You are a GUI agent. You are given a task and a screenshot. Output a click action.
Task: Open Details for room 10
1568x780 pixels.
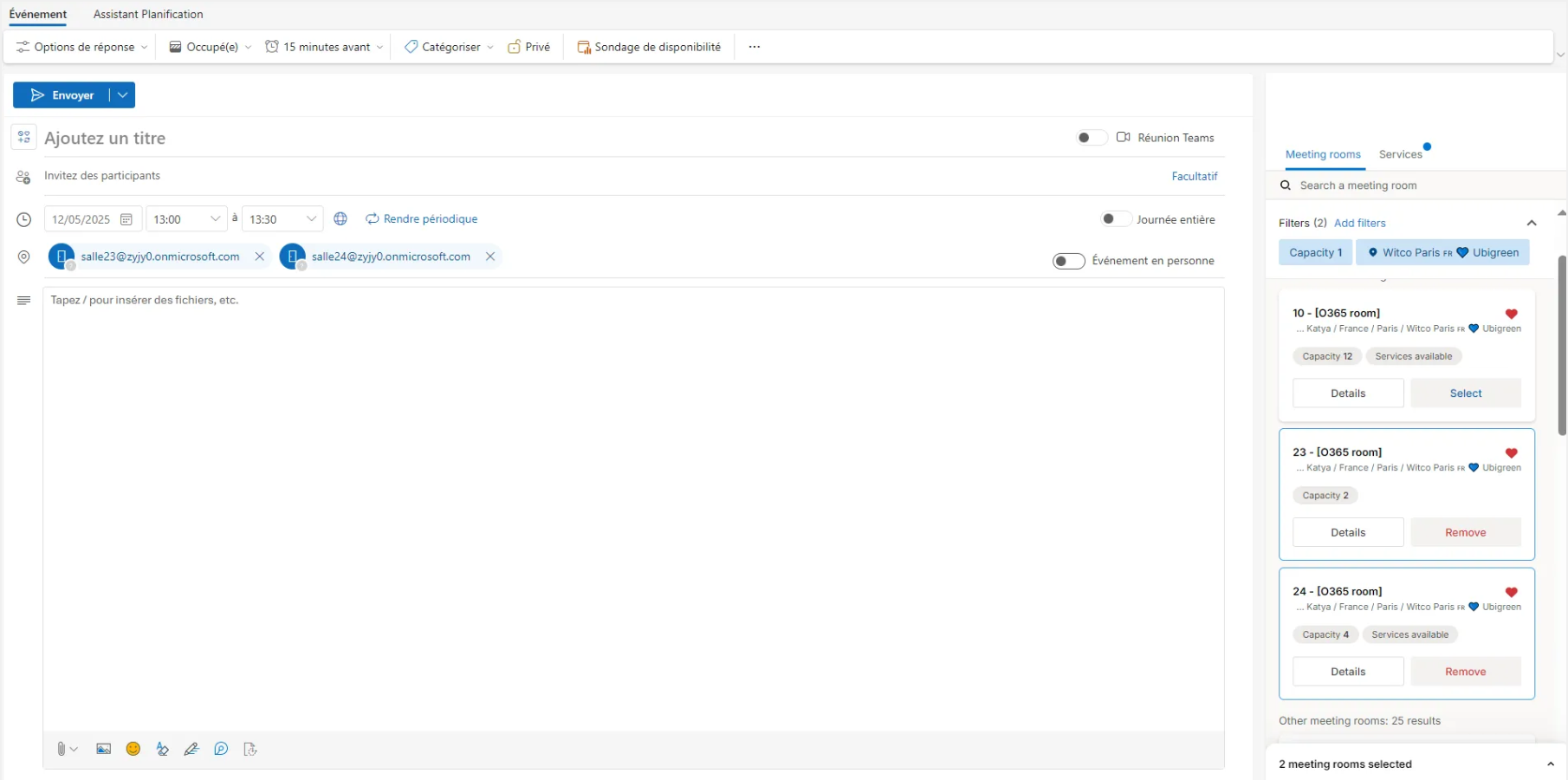[1348, 393]
